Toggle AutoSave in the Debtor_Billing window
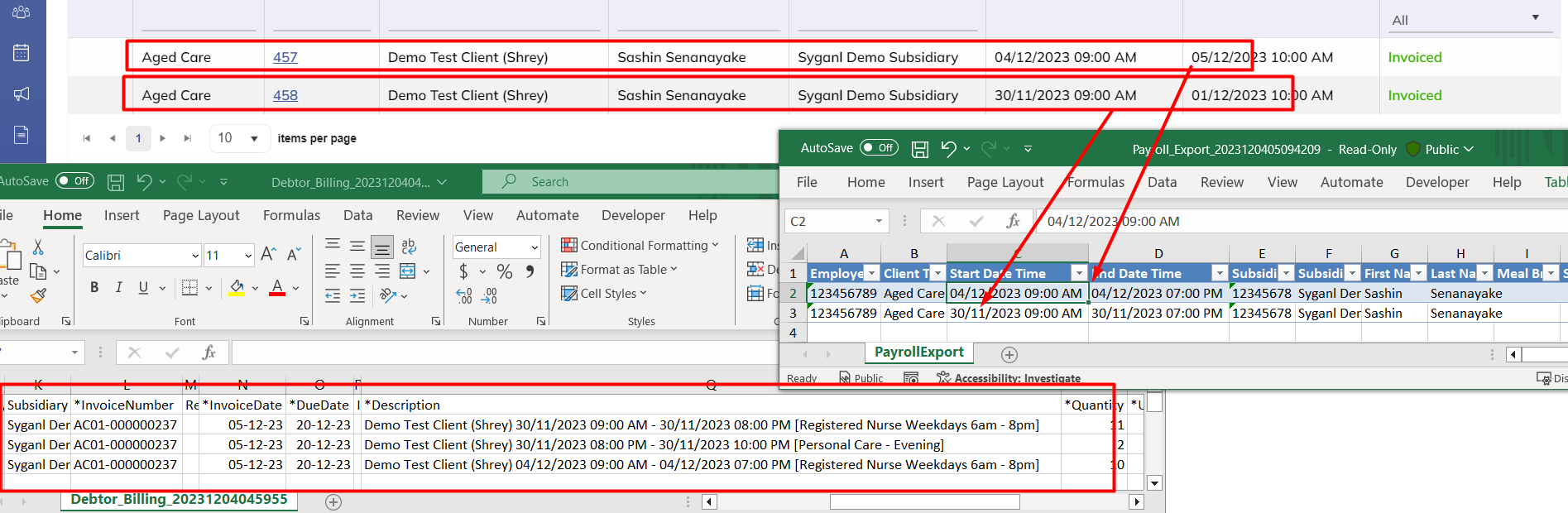1568x513 pixels. (x=74, y=181)
